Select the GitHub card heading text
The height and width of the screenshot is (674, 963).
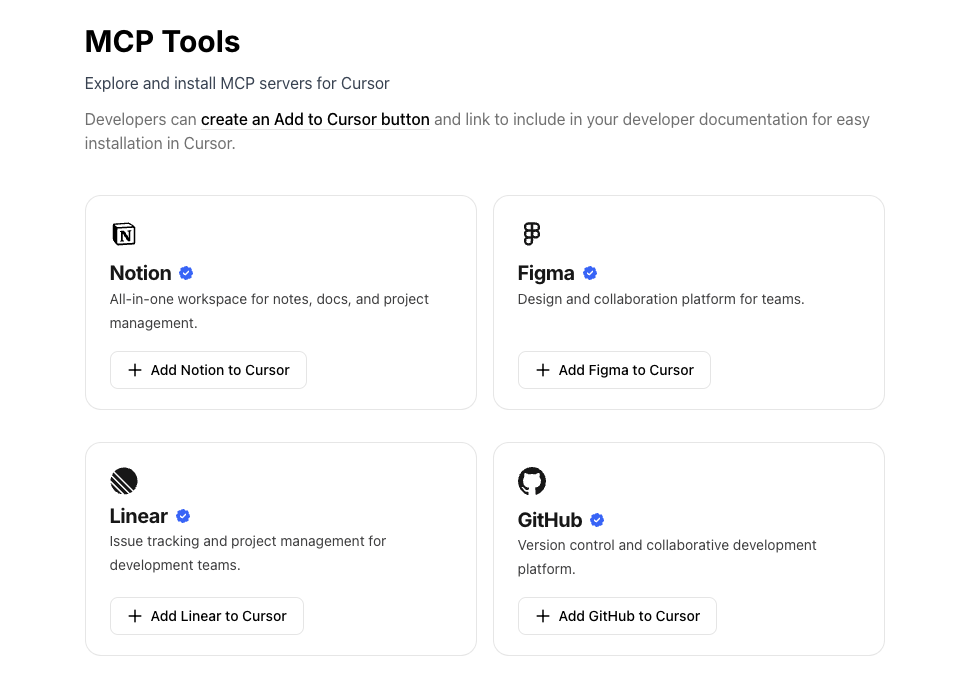click(x=550, y=520)
